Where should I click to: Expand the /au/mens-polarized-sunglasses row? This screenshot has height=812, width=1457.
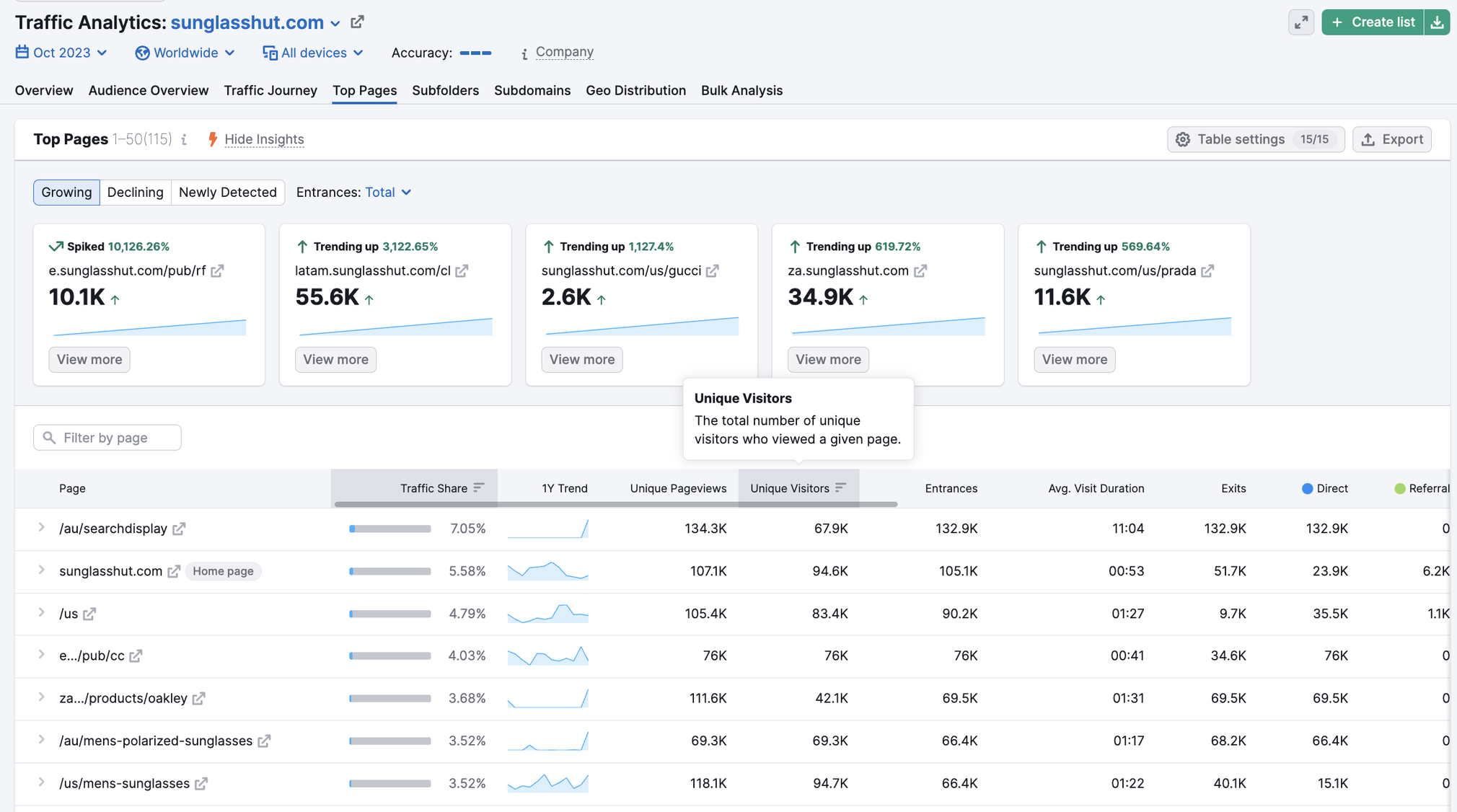pos(41,740)
